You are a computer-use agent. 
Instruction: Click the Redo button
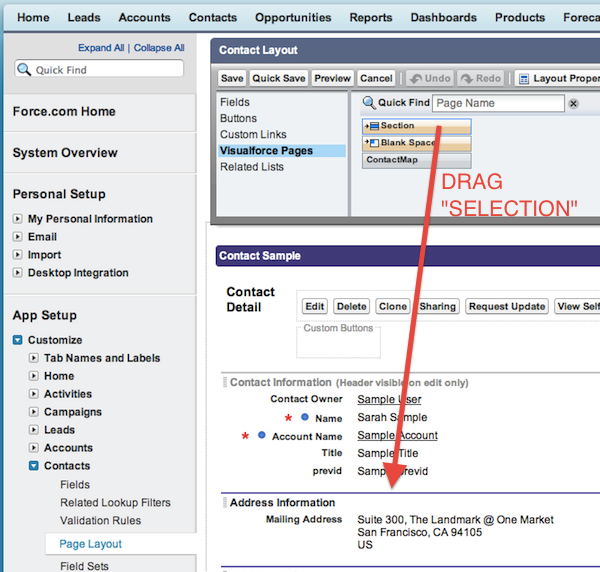pyautogui.click(x=481, y=78)
